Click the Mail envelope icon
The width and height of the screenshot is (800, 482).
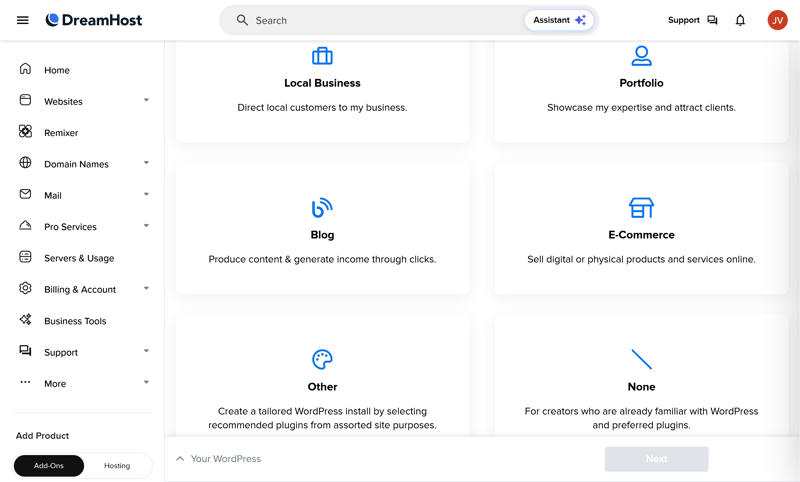25,194
